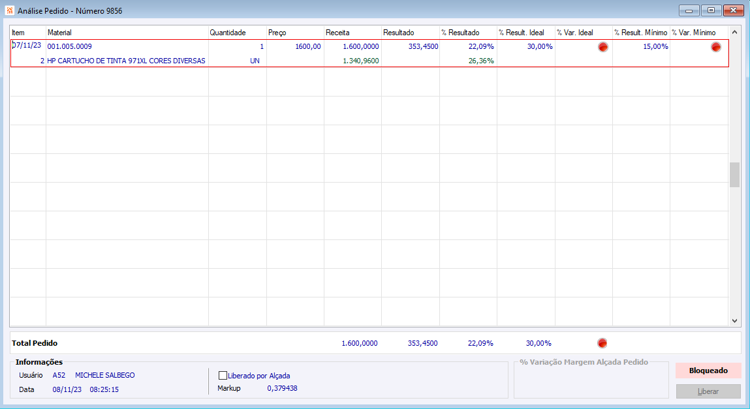The width and height of the screenshot is (750, 409).
Task: Click the application icon in title bar
Action: point(10,10)
